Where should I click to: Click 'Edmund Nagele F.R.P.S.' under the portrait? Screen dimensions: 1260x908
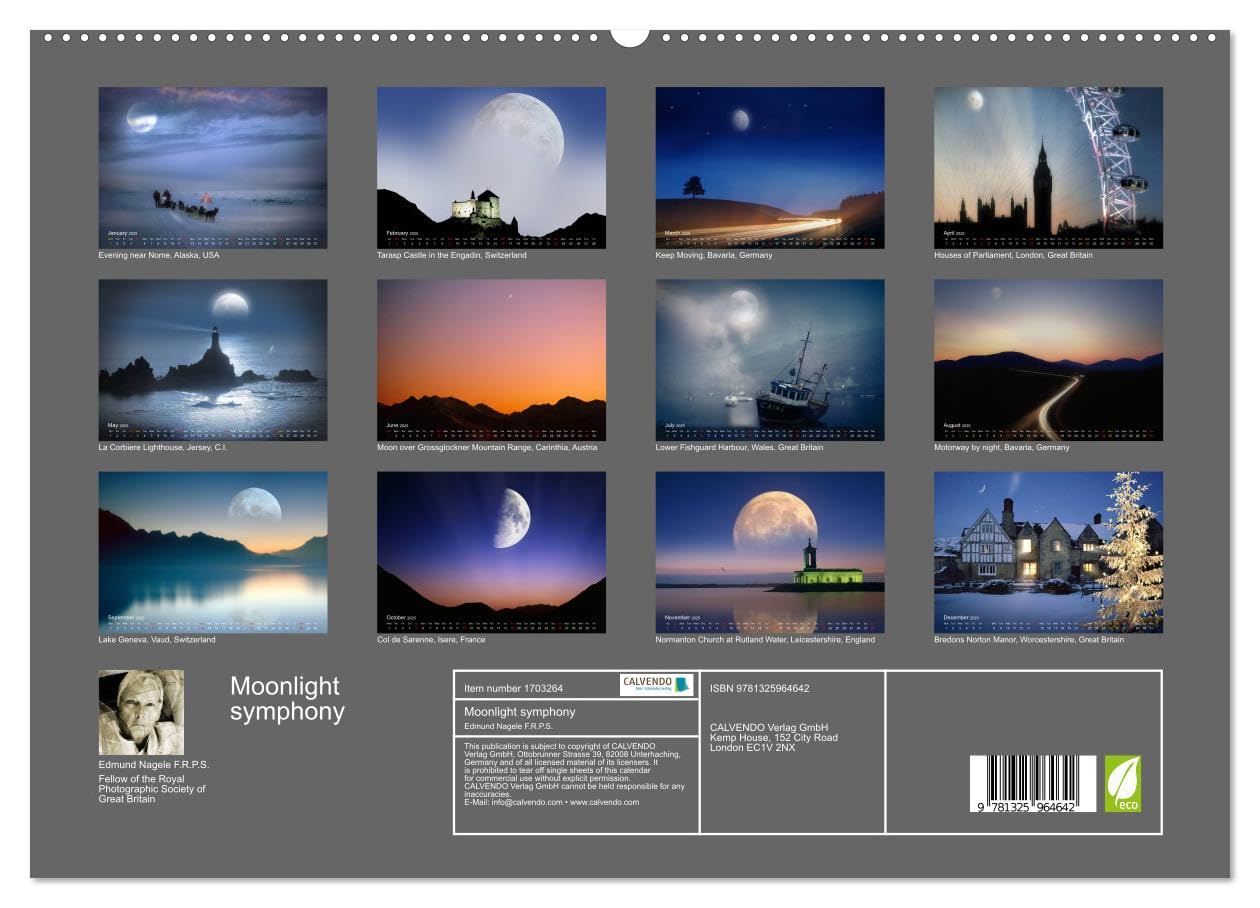click(154, 765)
